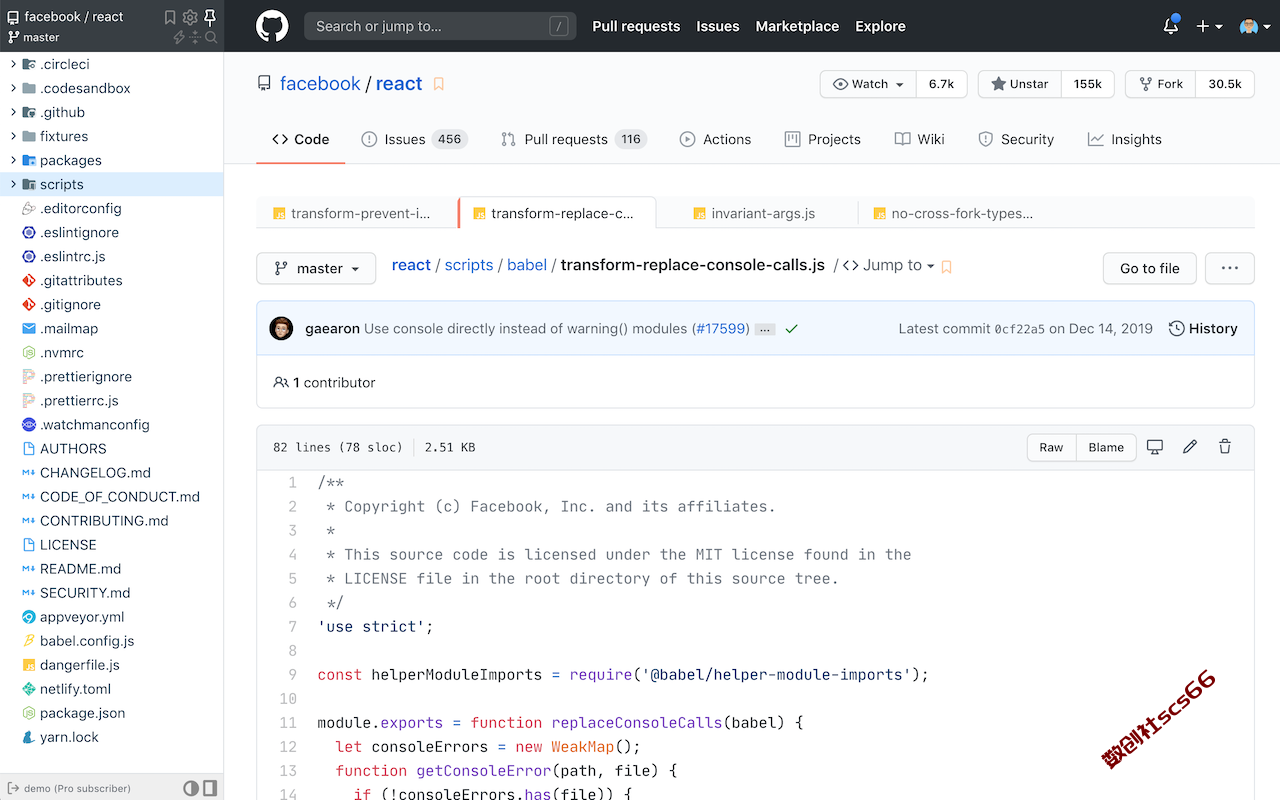Edit file with the pencil icon

tap(1190, 447)
